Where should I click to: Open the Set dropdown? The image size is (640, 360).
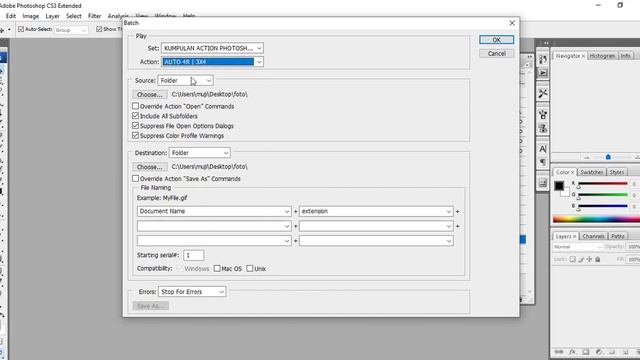(212, 48)
